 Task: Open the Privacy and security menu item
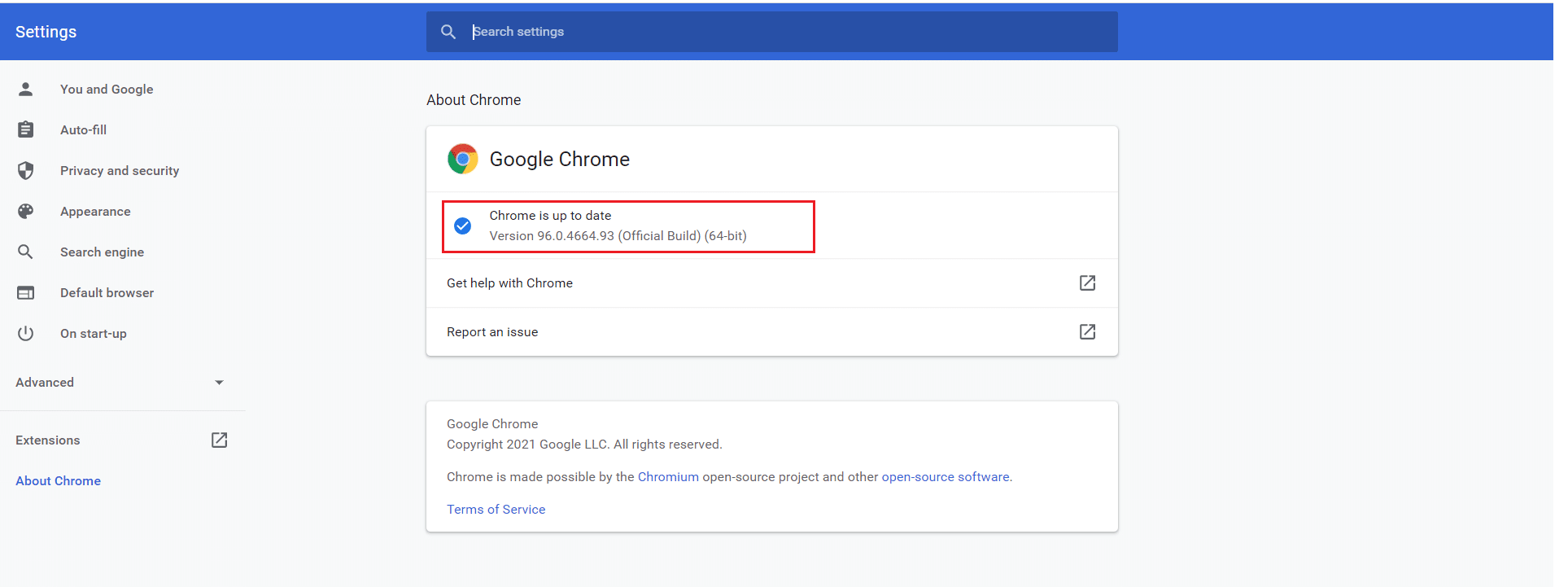[x=120, y=170]
